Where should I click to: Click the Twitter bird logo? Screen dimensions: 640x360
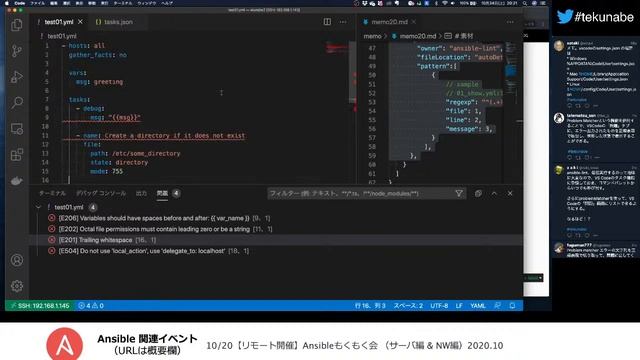pyautogui.click(x=565, y=17)
